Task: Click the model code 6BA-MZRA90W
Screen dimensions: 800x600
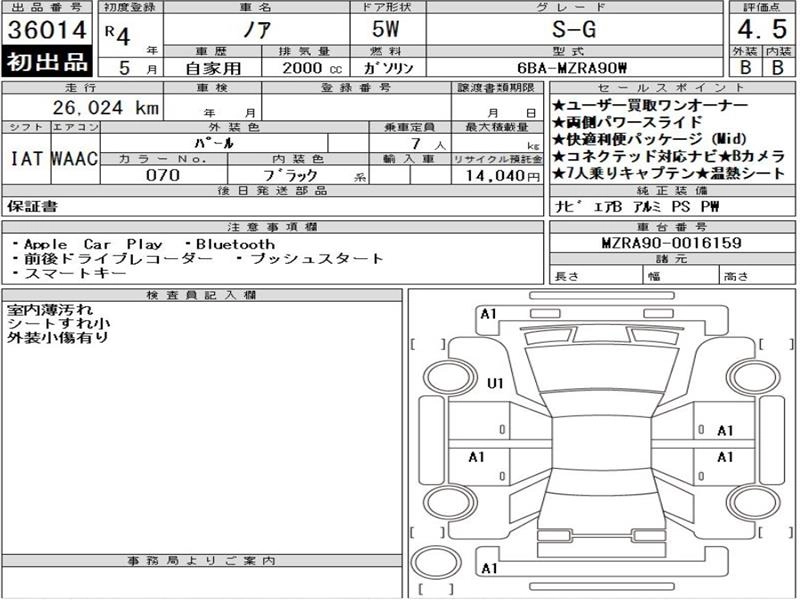Action: click(572, 68)
